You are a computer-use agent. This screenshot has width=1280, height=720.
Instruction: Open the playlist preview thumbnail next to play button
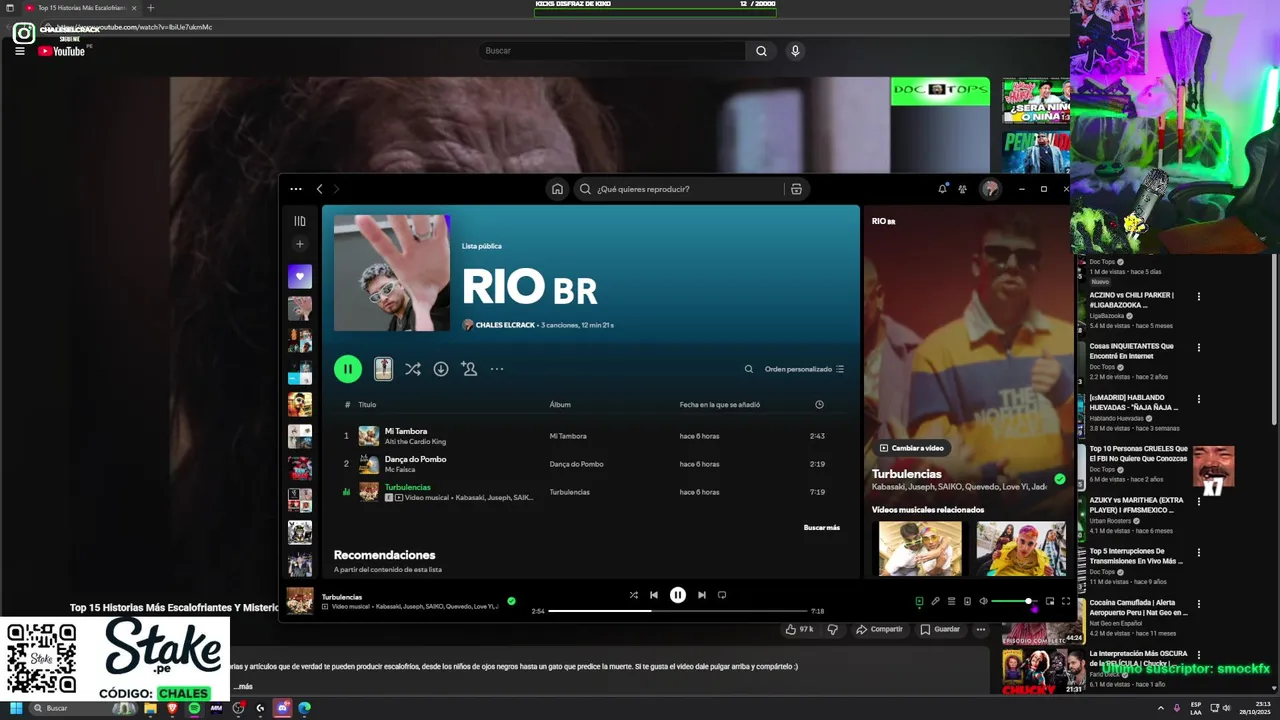[383, 369]
